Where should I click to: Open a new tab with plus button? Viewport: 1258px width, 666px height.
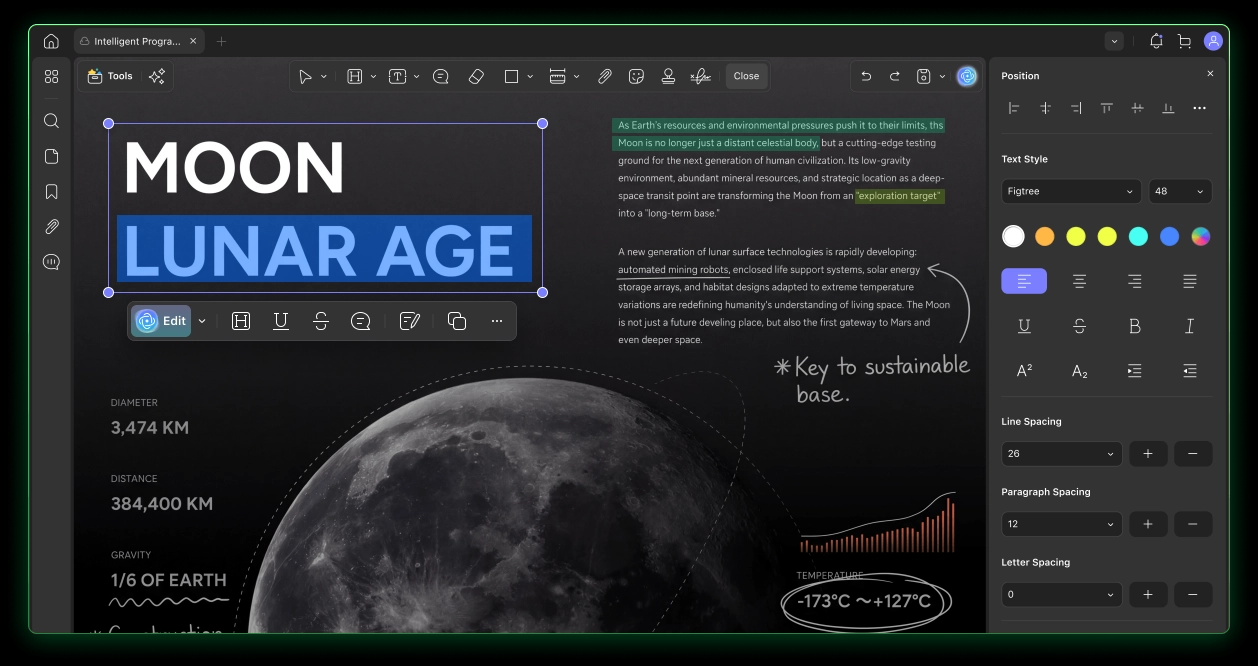(222, 41)
